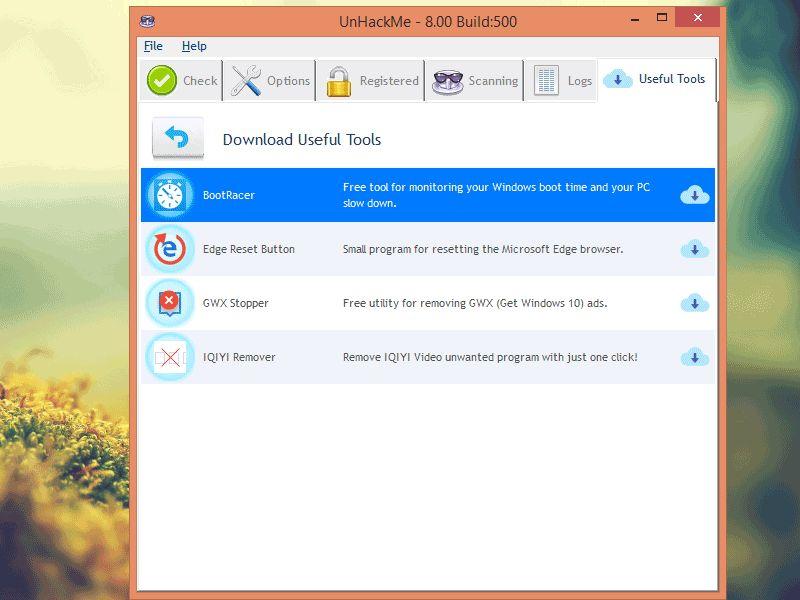
Task: Download IQIYI Remover via cloud icon
Action: pyautogui.click(x=694, y=357)
